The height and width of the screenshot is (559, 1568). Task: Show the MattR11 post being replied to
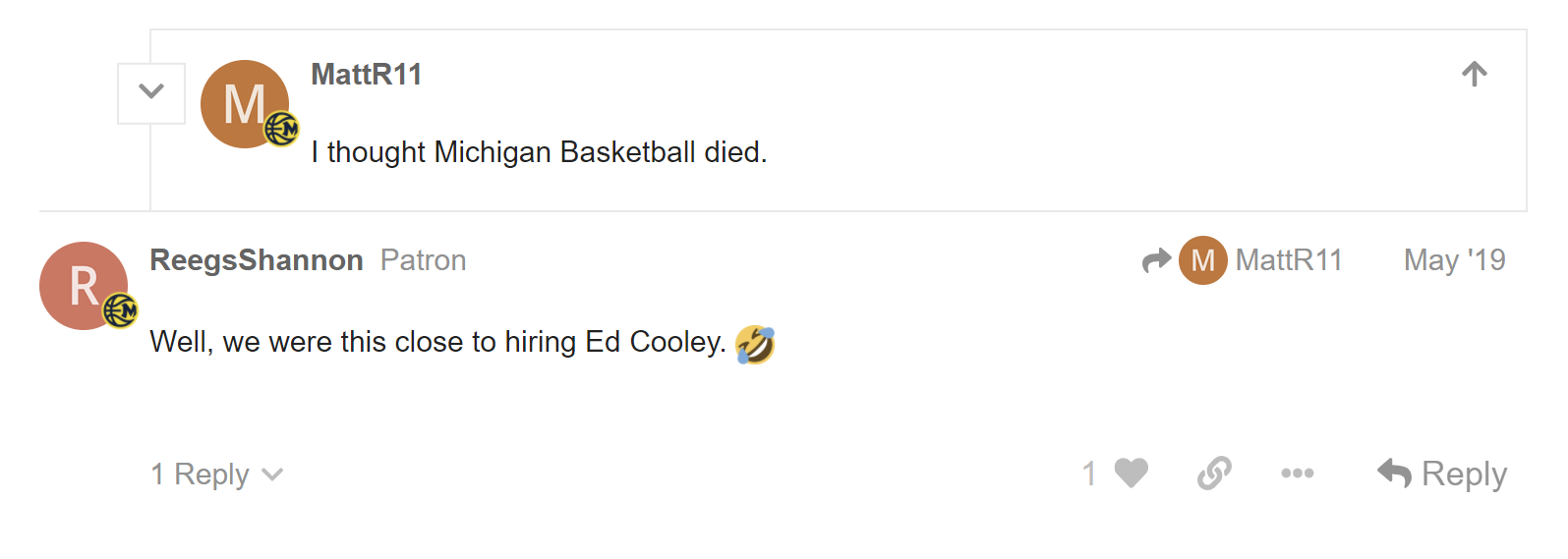tap(1288, 260)
